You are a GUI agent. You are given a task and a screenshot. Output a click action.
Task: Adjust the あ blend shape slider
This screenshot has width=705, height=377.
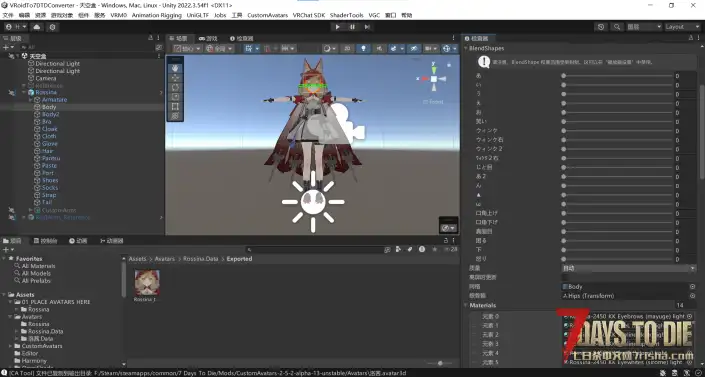617,76
